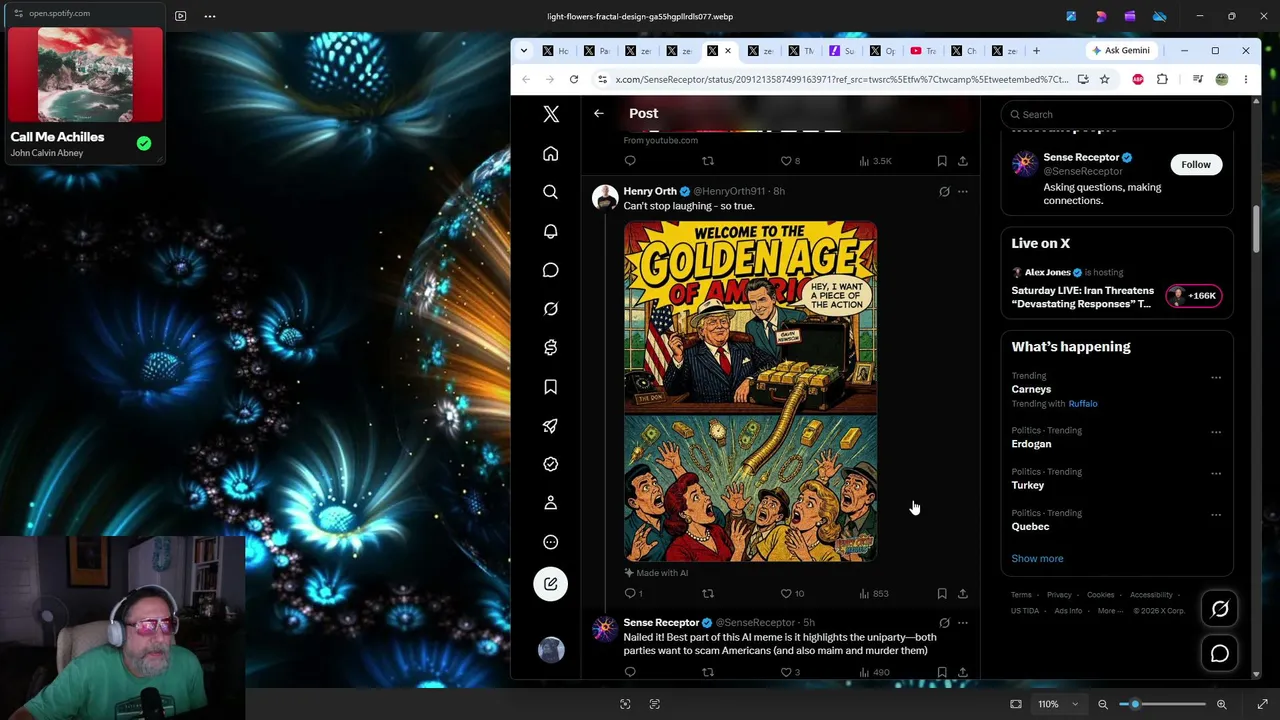This screenshot has height=720, width=1280.
Task: Open the Henry Orth profile name link
Action: tap(650, 191)
